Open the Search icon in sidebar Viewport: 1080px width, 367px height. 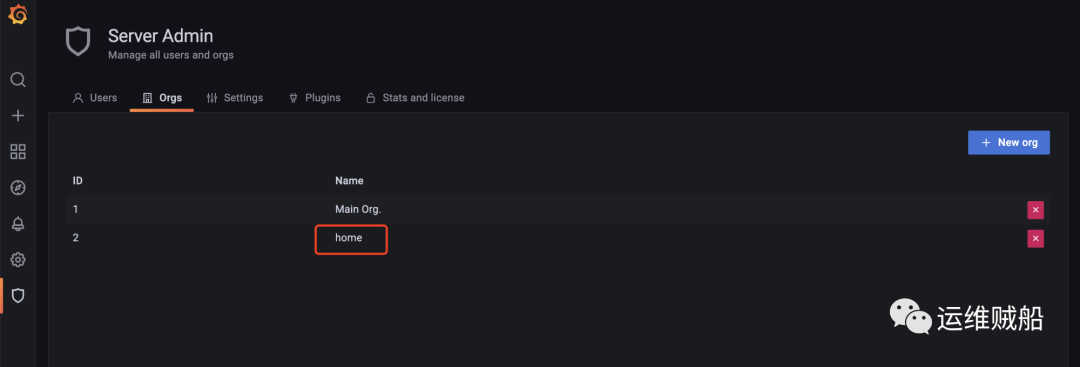coord(18,80)
